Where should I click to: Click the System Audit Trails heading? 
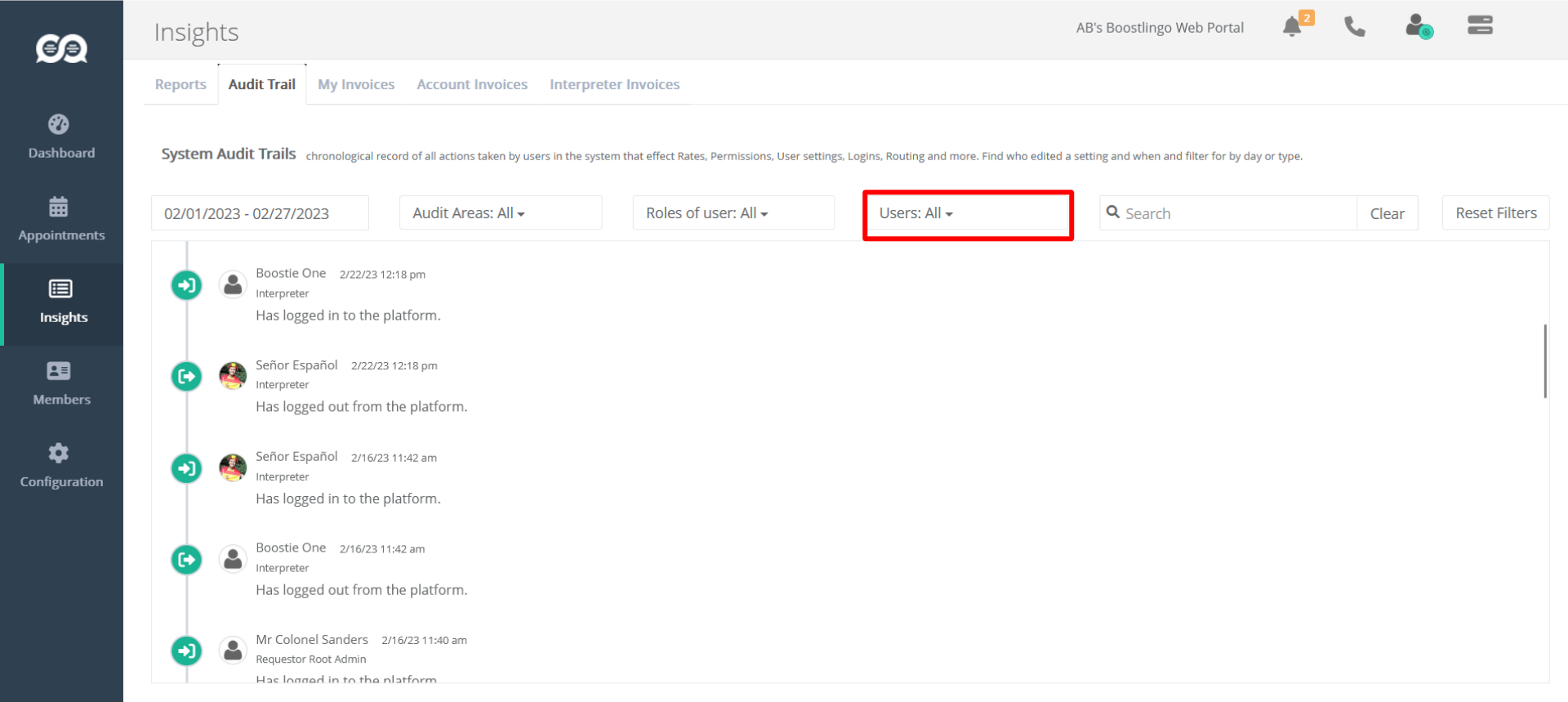[229, 154]
